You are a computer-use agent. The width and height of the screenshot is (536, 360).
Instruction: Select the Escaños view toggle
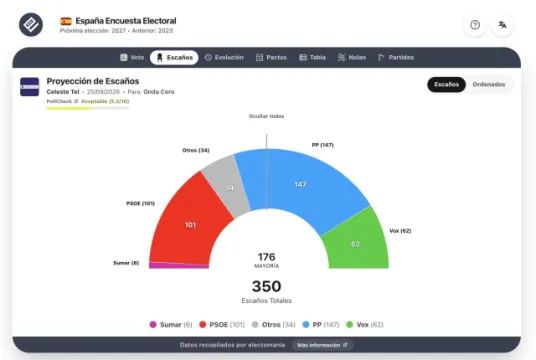(x=446, y=84)
